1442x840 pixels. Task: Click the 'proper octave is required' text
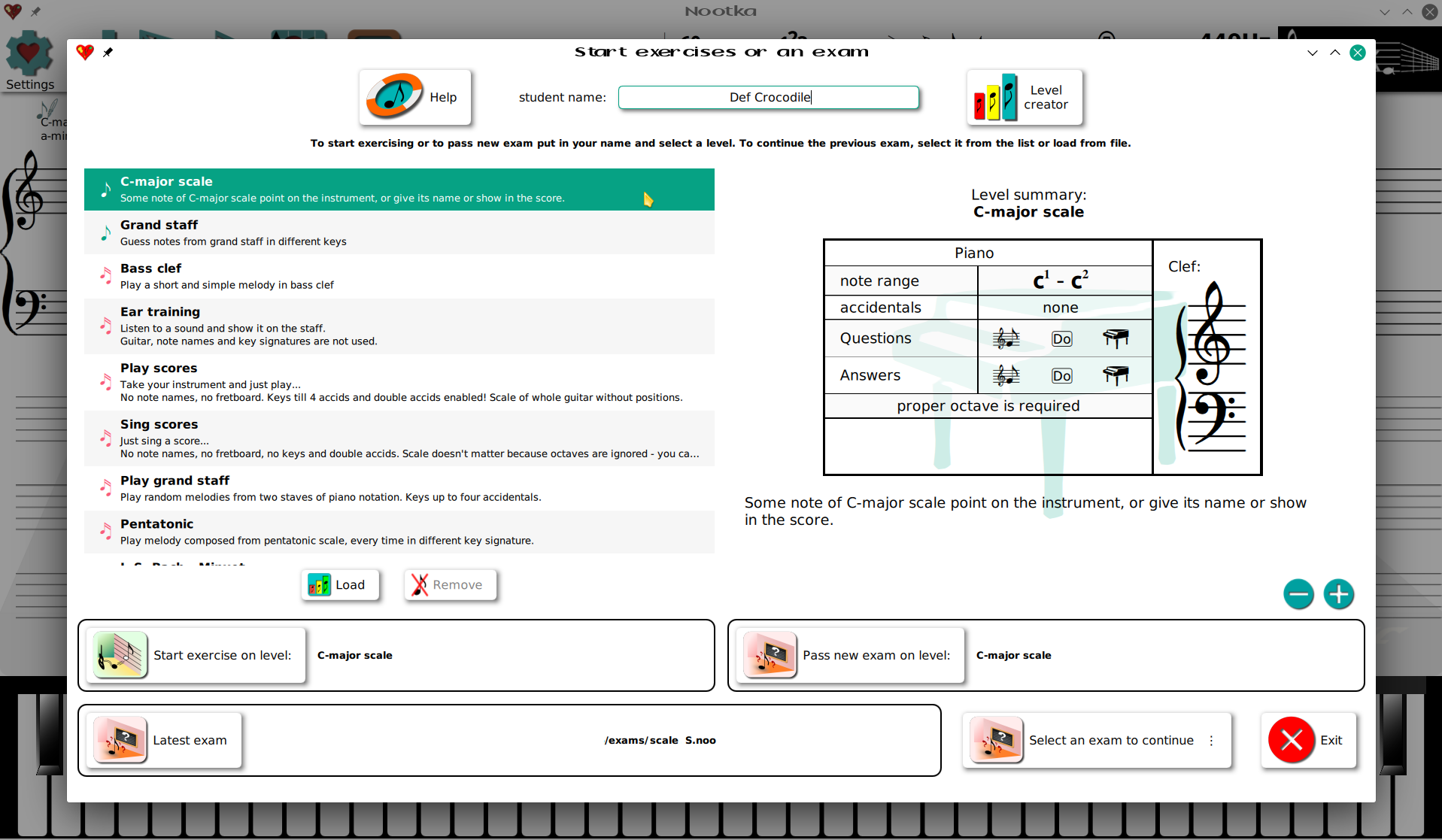point(988,406)
